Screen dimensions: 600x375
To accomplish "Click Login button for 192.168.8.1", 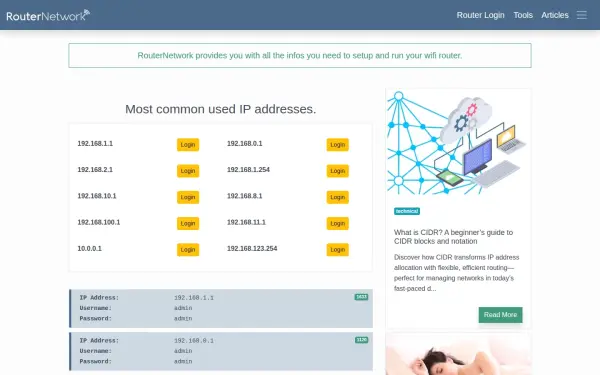I will [338, 197].
